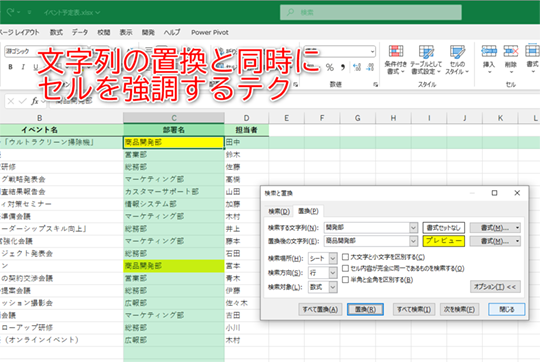Select the 情報システム部 cell
Image resolution: width=540 pixels, height=362 pixels.
[174, 204]
